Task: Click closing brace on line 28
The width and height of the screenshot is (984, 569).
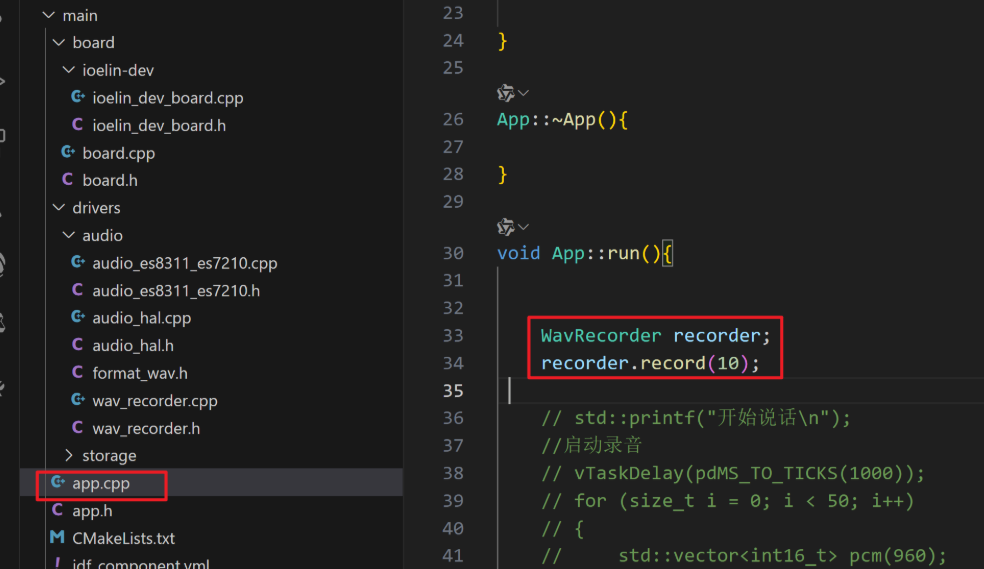Action: (x=502, y=174)
